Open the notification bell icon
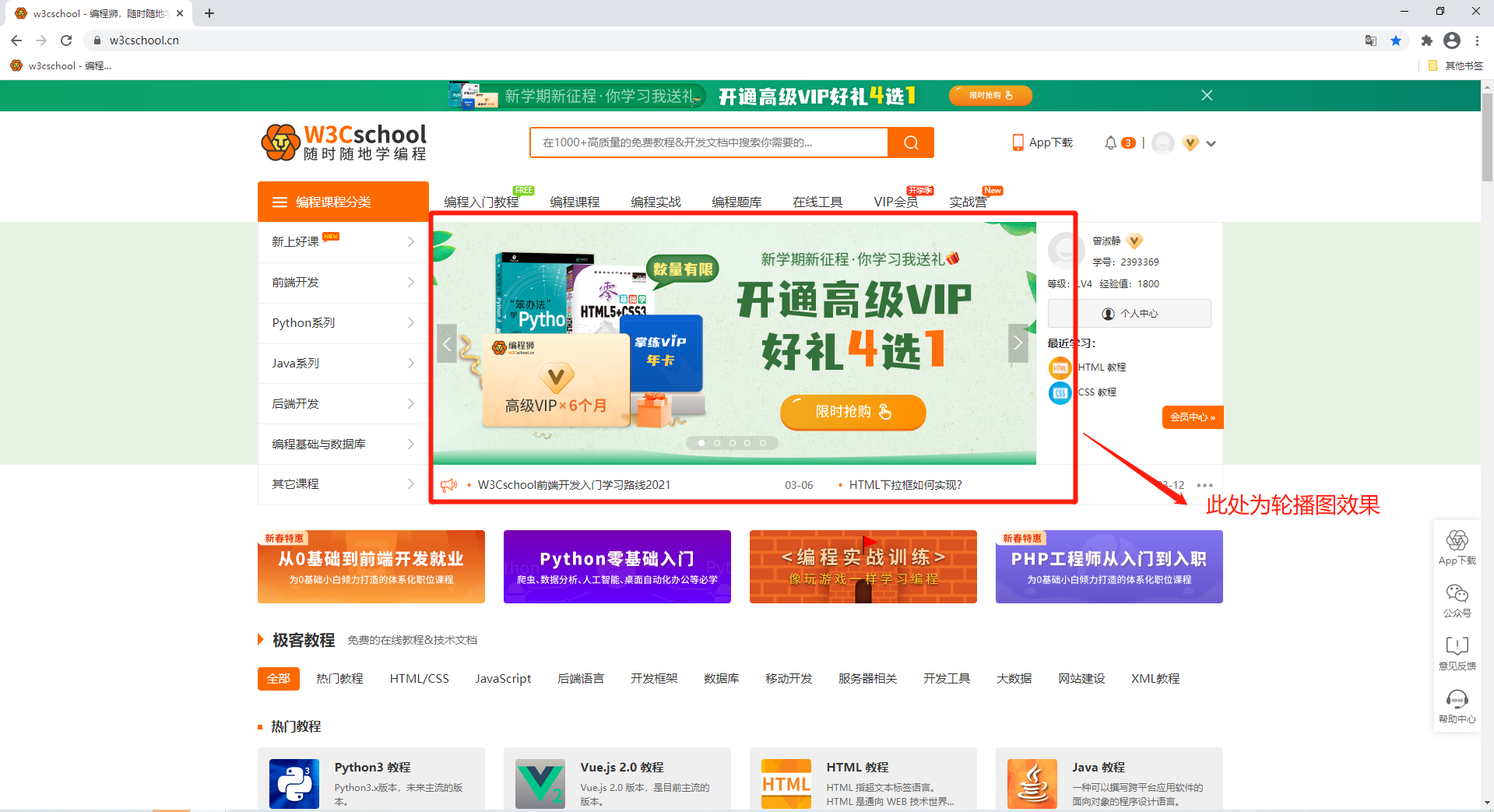 coord(1110,142)
